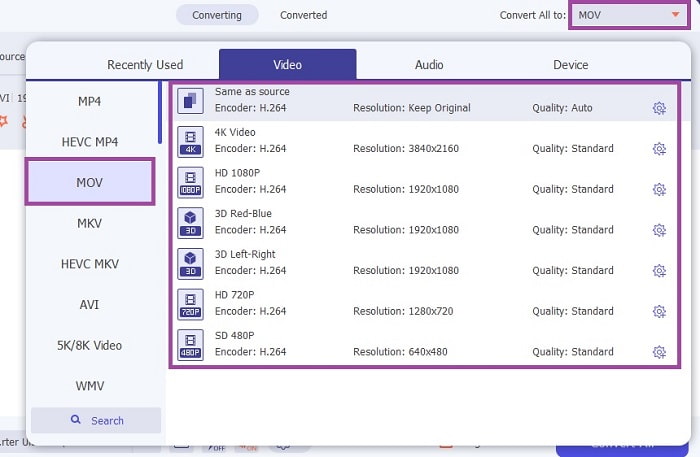Select the Converting tab button
This screenshot has width=700, height=457.
point(217,15)
